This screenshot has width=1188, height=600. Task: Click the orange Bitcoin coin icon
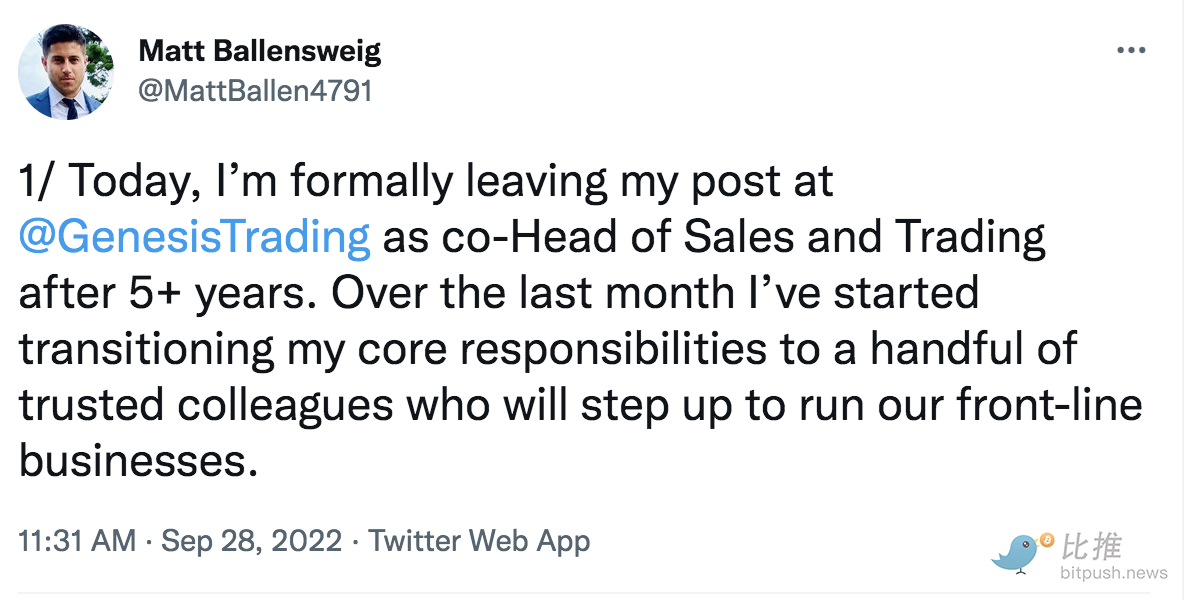point(1047,539)
